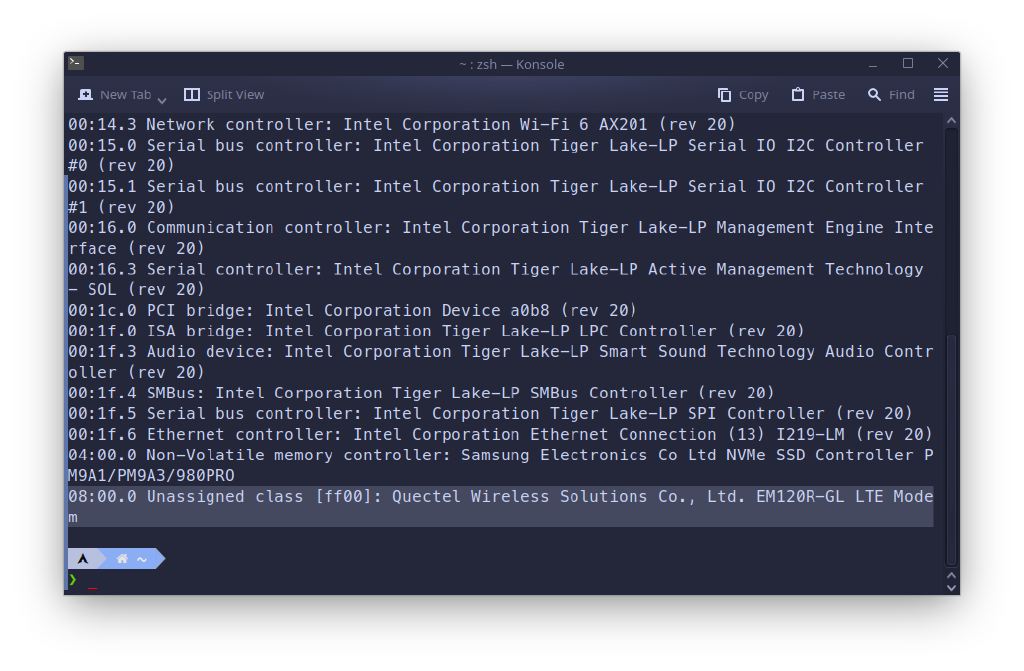Click the Split View icon
This screenshot has width=1024, height=671.
(192, 95)
